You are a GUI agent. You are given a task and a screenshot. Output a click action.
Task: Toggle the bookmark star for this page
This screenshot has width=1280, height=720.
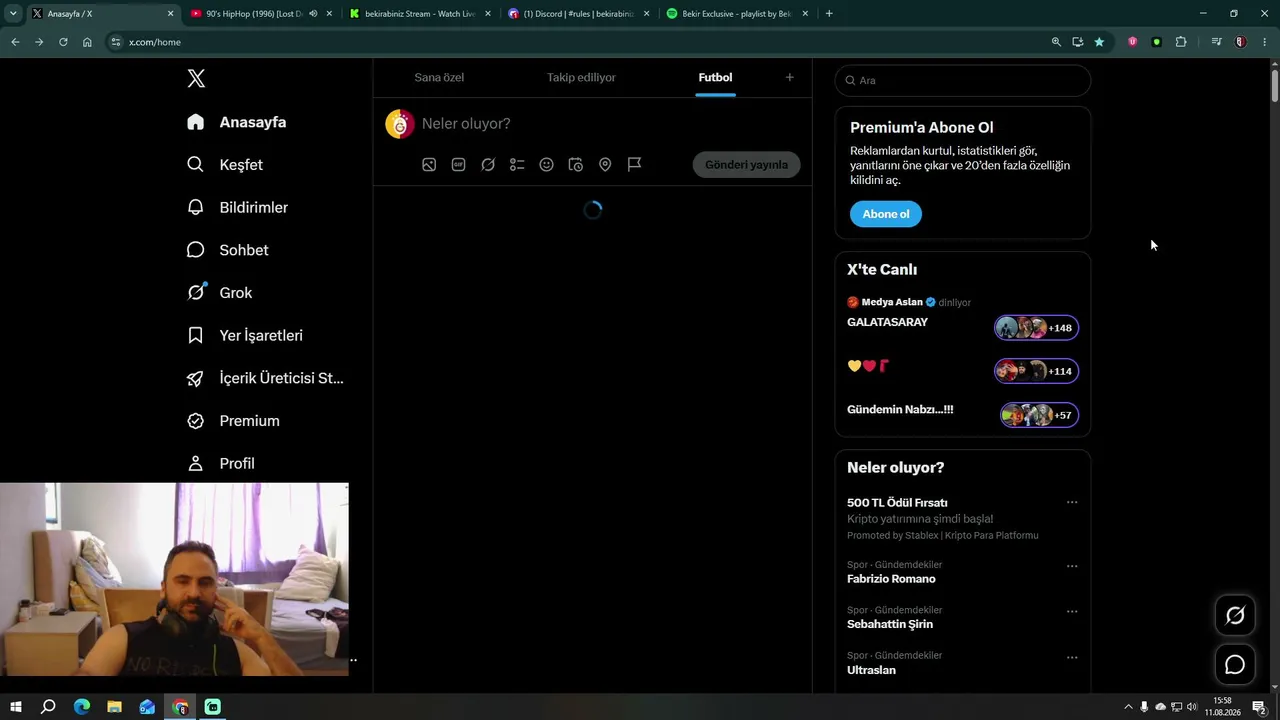[x=1099, y=42]
